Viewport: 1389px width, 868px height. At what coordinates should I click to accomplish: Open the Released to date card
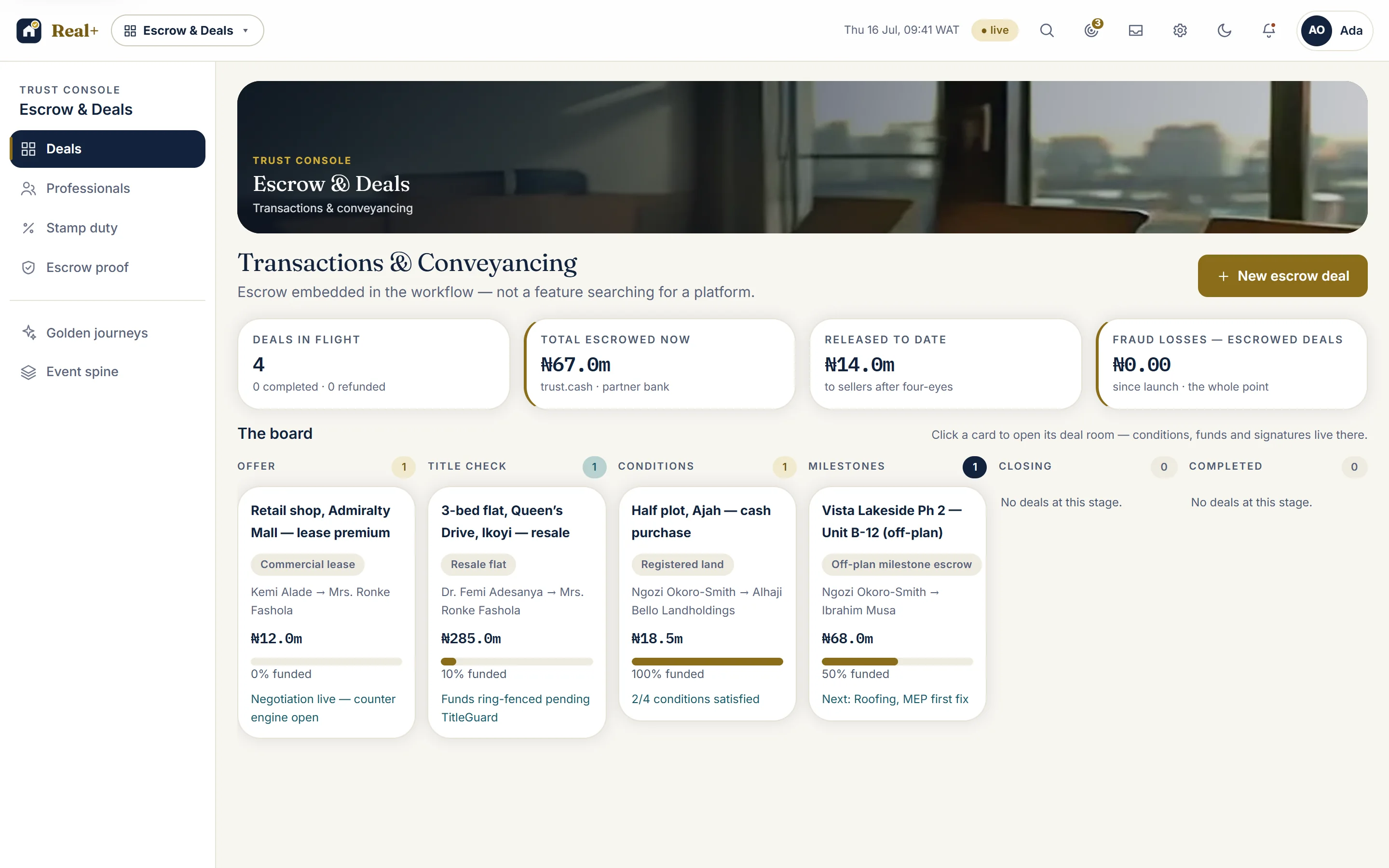945,364
